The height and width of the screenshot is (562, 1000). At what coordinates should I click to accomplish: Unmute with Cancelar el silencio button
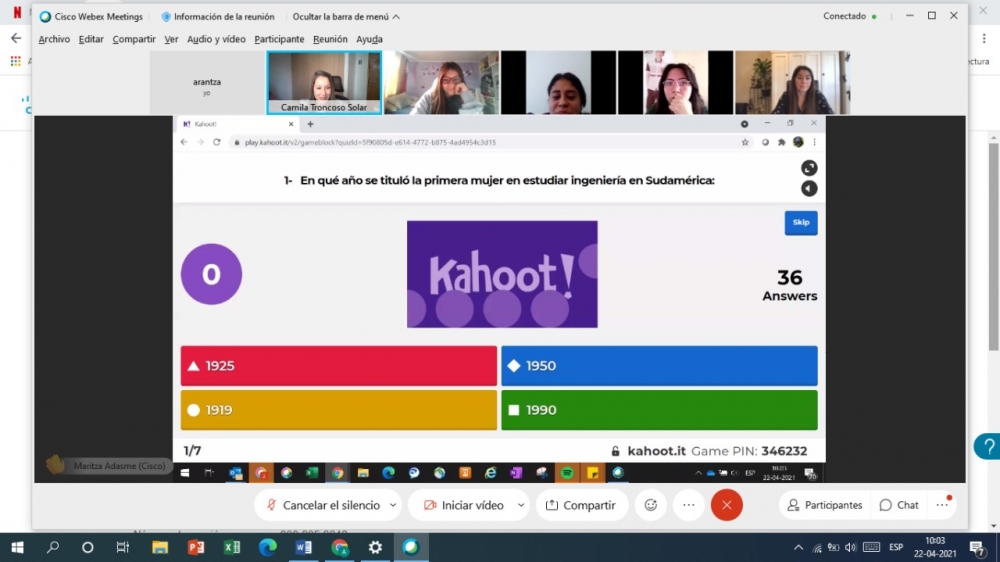pos(323,505)
